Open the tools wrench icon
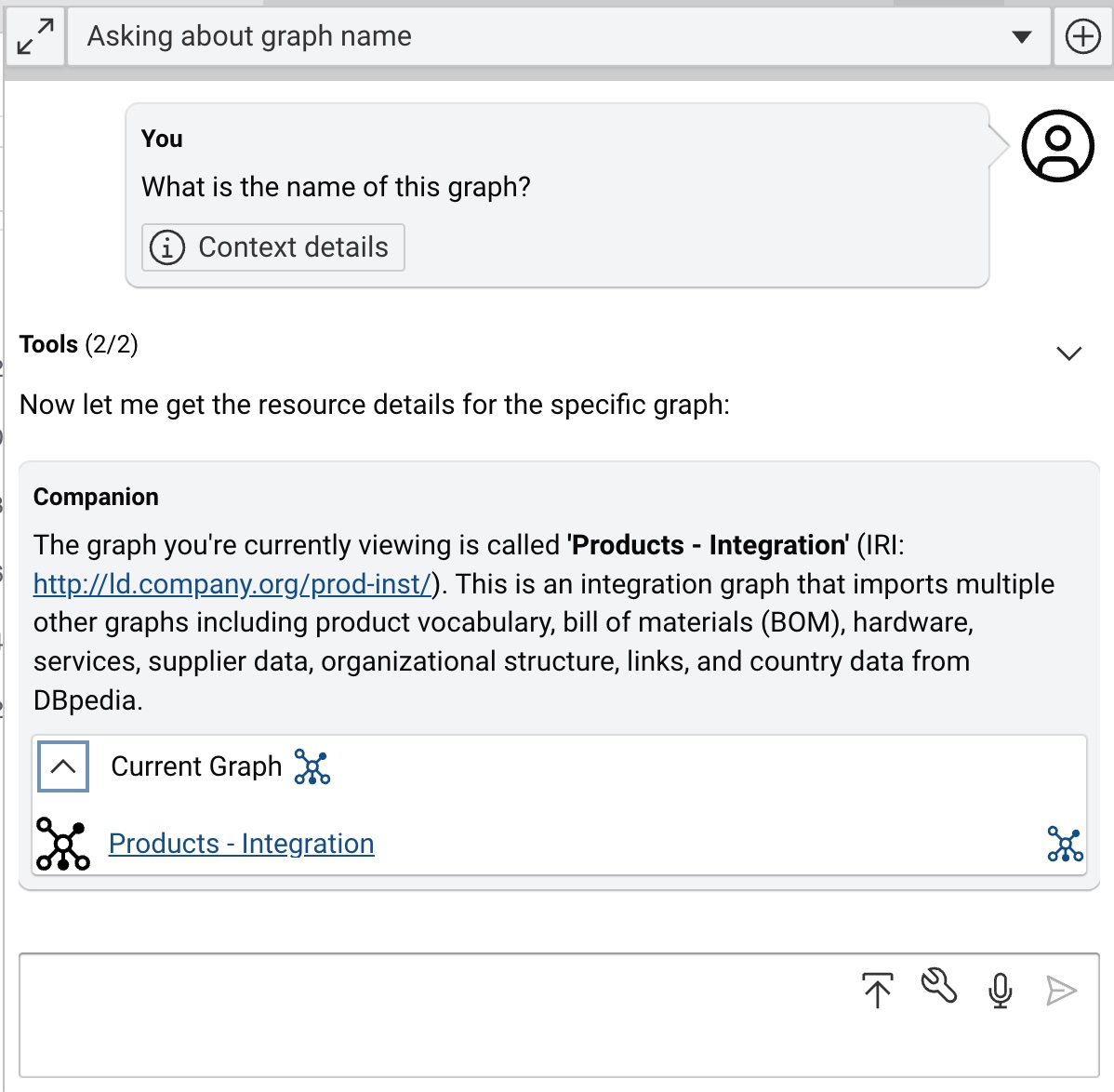This screenshot has height=1092, width=1114. point(938,987)
